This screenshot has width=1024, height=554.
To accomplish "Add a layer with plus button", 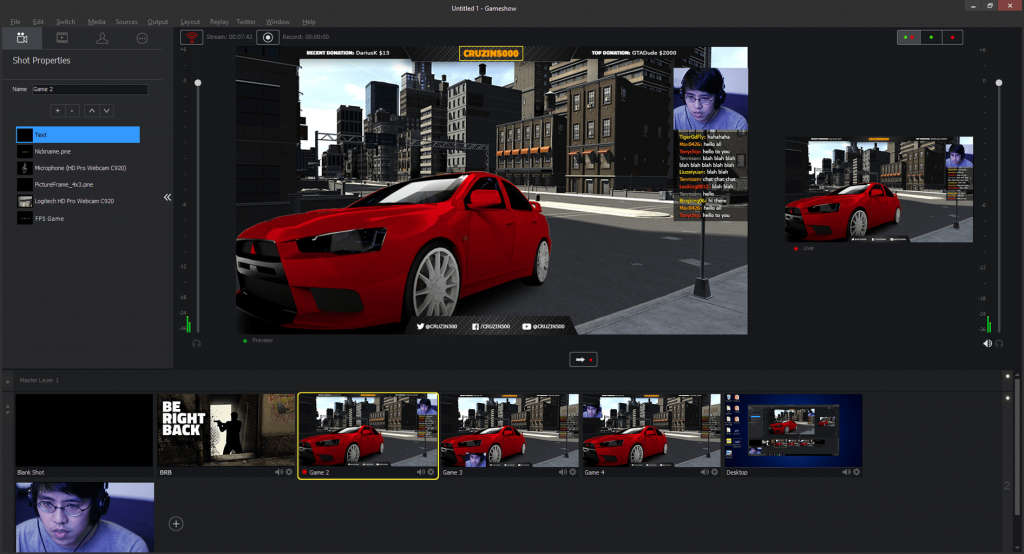I will tap(57, 111).
